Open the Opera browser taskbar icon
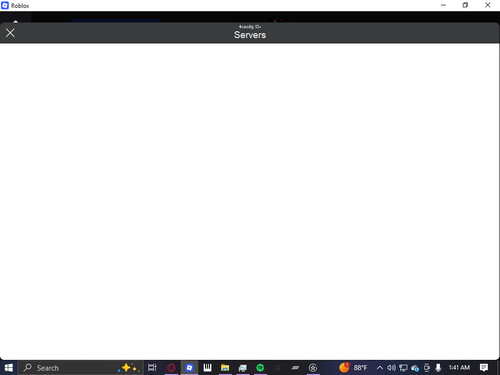This screenshot has height=375, width=500. pos(171,368)
